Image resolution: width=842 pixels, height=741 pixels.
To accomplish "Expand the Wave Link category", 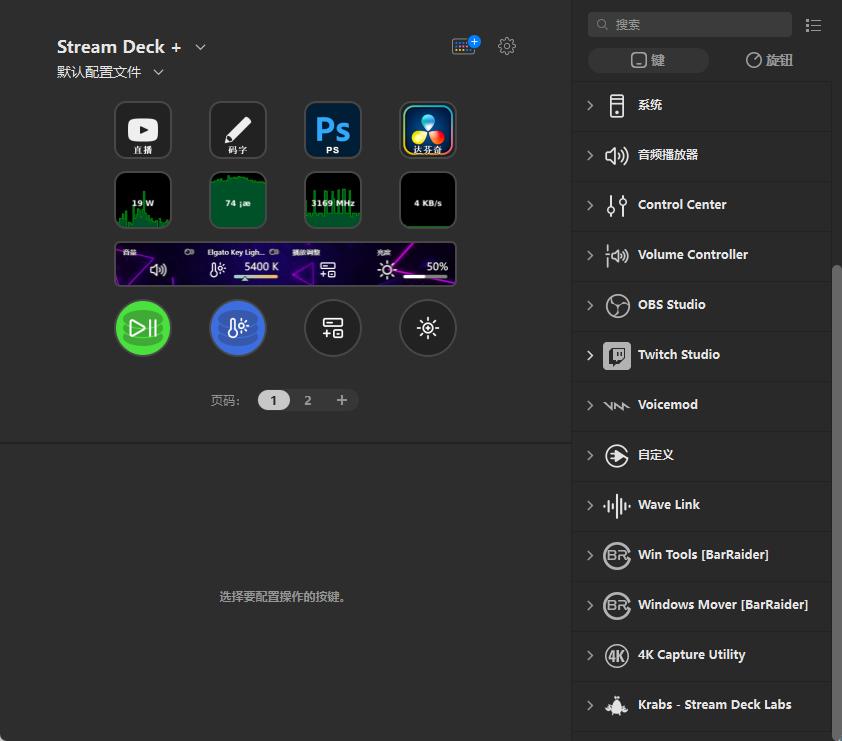I will pyautogui.click(x=590, y=505).
